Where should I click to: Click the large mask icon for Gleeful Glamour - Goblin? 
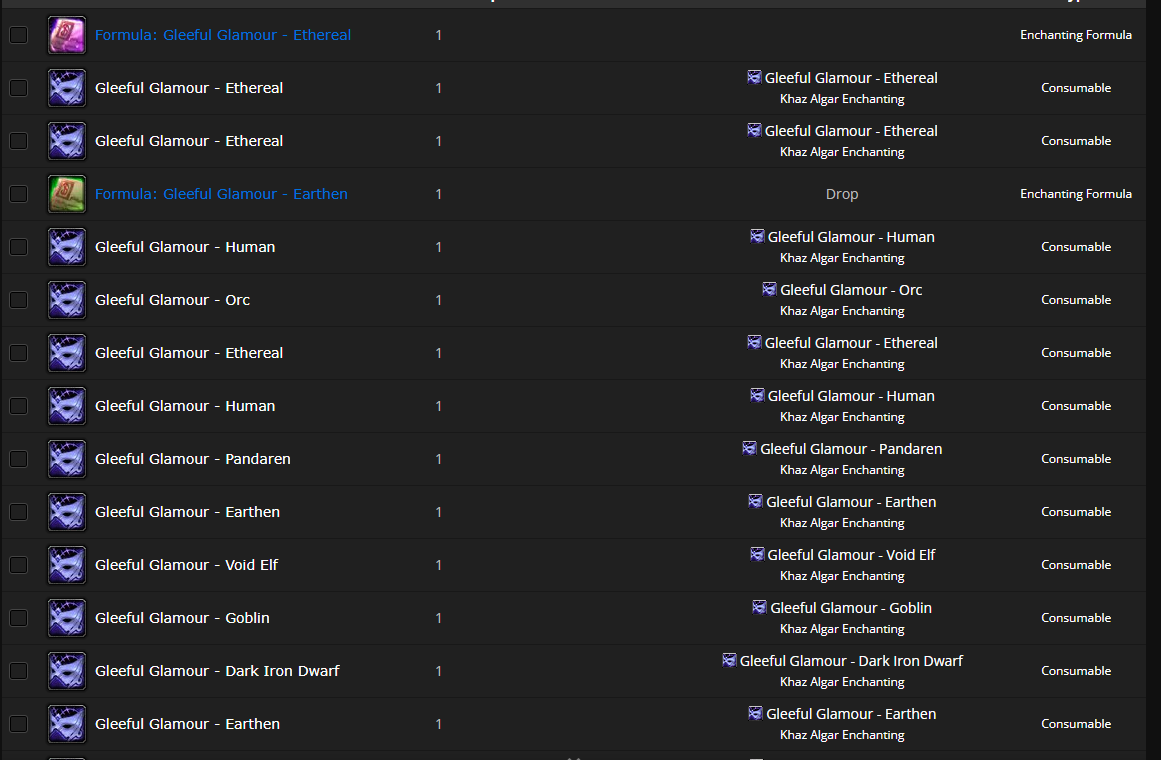[67, 618]
